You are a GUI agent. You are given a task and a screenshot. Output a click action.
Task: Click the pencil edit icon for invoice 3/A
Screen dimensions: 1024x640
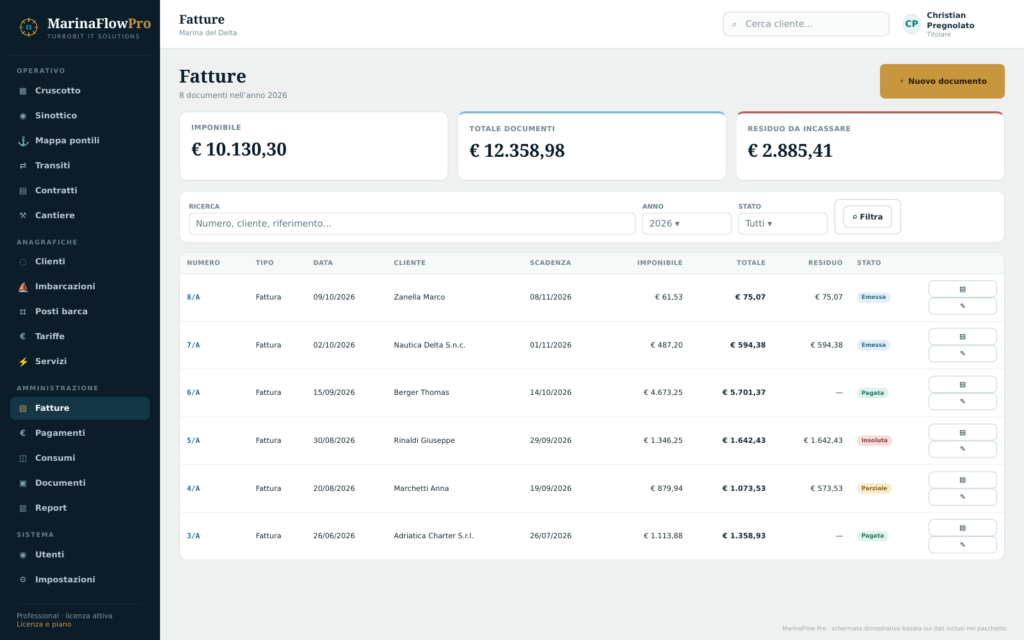click(962, 545)
